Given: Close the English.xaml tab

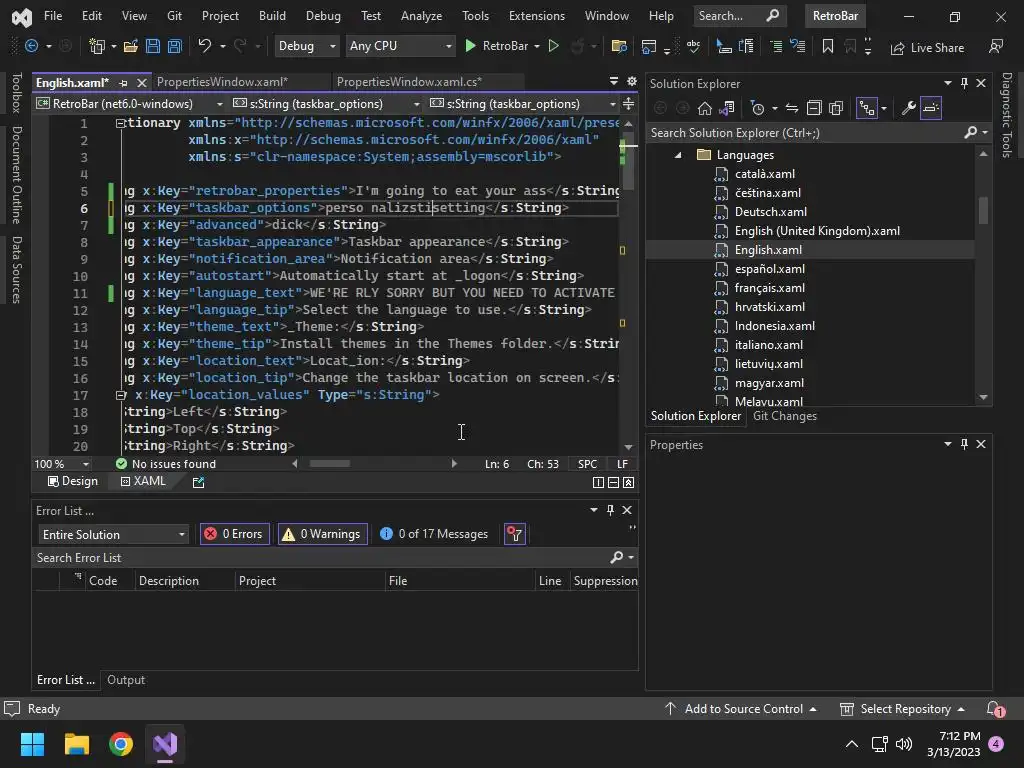Looking at the screenshot, I should click(x=142, y=83).
